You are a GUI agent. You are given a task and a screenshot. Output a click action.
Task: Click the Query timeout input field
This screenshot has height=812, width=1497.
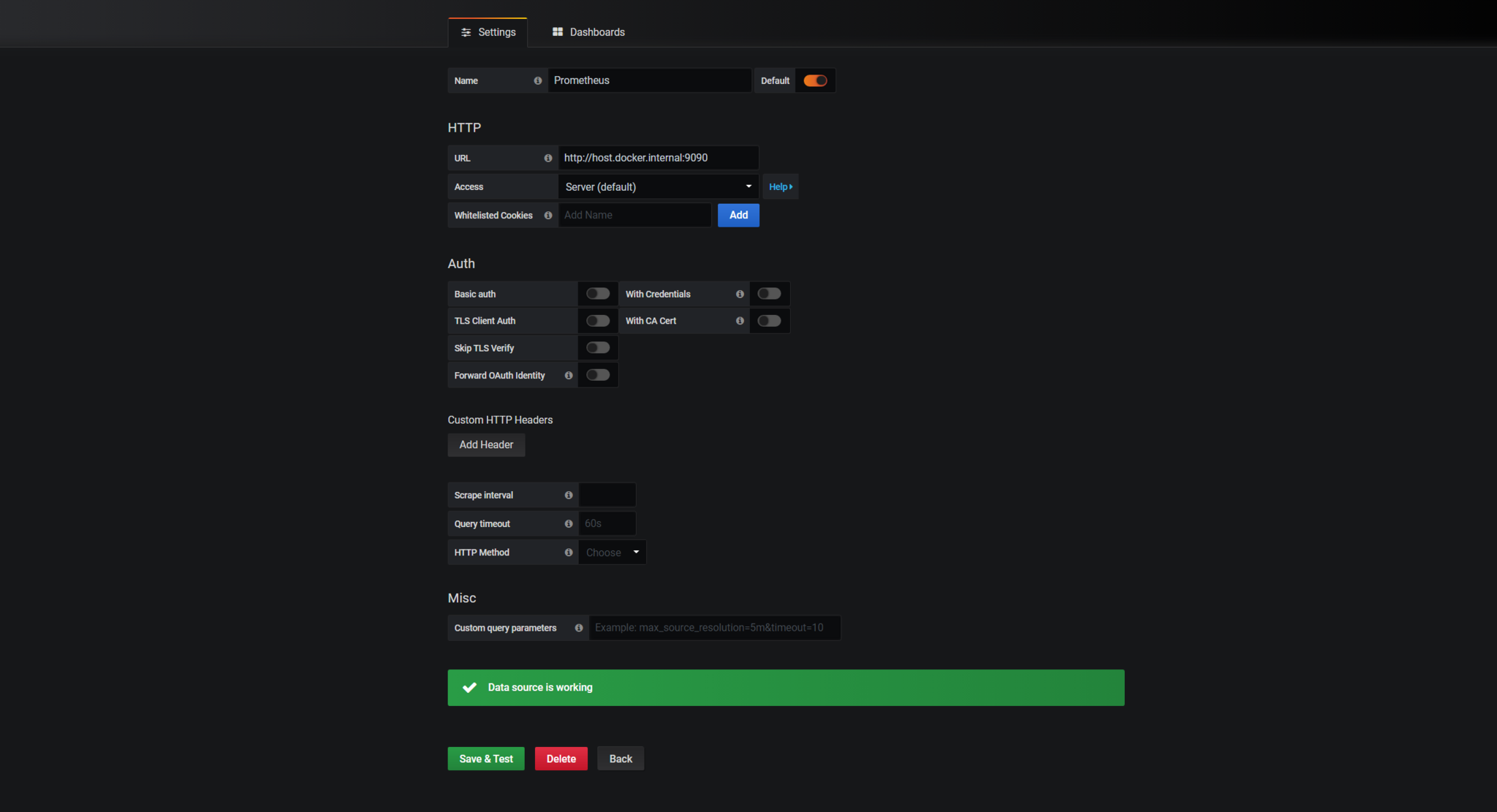605,523
